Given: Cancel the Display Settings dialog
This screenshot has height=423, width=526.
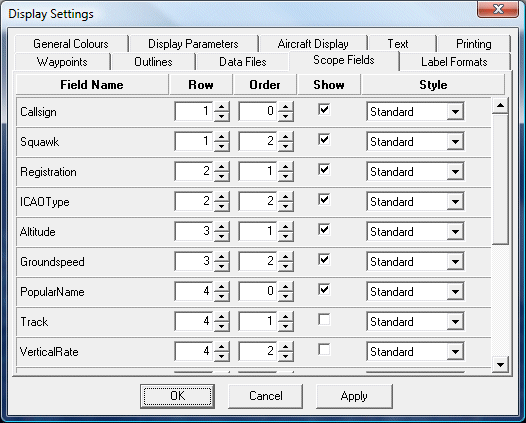Looking at the screenshot, I should click(x=266, y=396).
